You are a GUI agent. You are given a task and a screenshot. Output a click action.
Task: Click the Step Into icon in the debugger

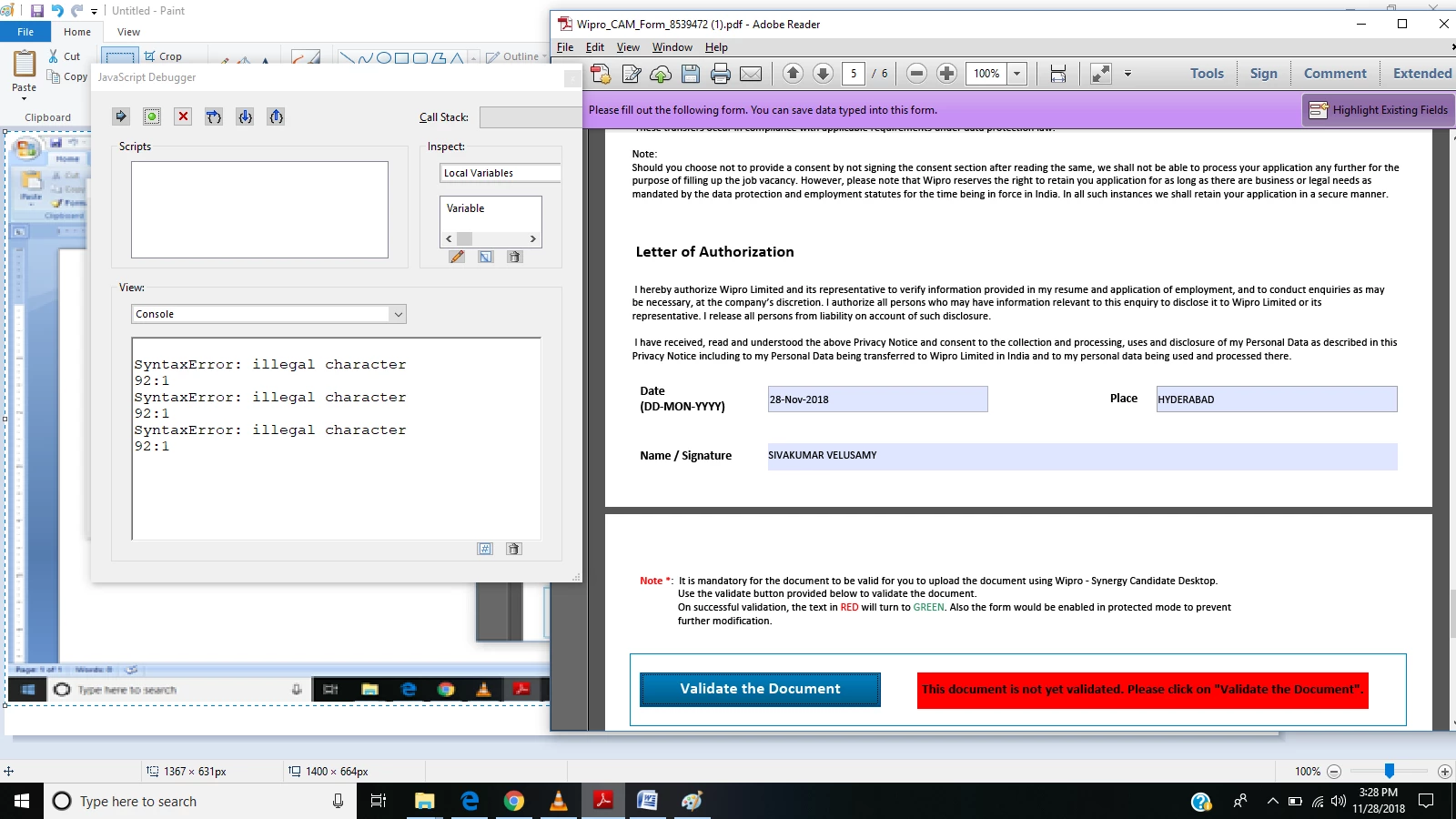click(x=245, y=116)
